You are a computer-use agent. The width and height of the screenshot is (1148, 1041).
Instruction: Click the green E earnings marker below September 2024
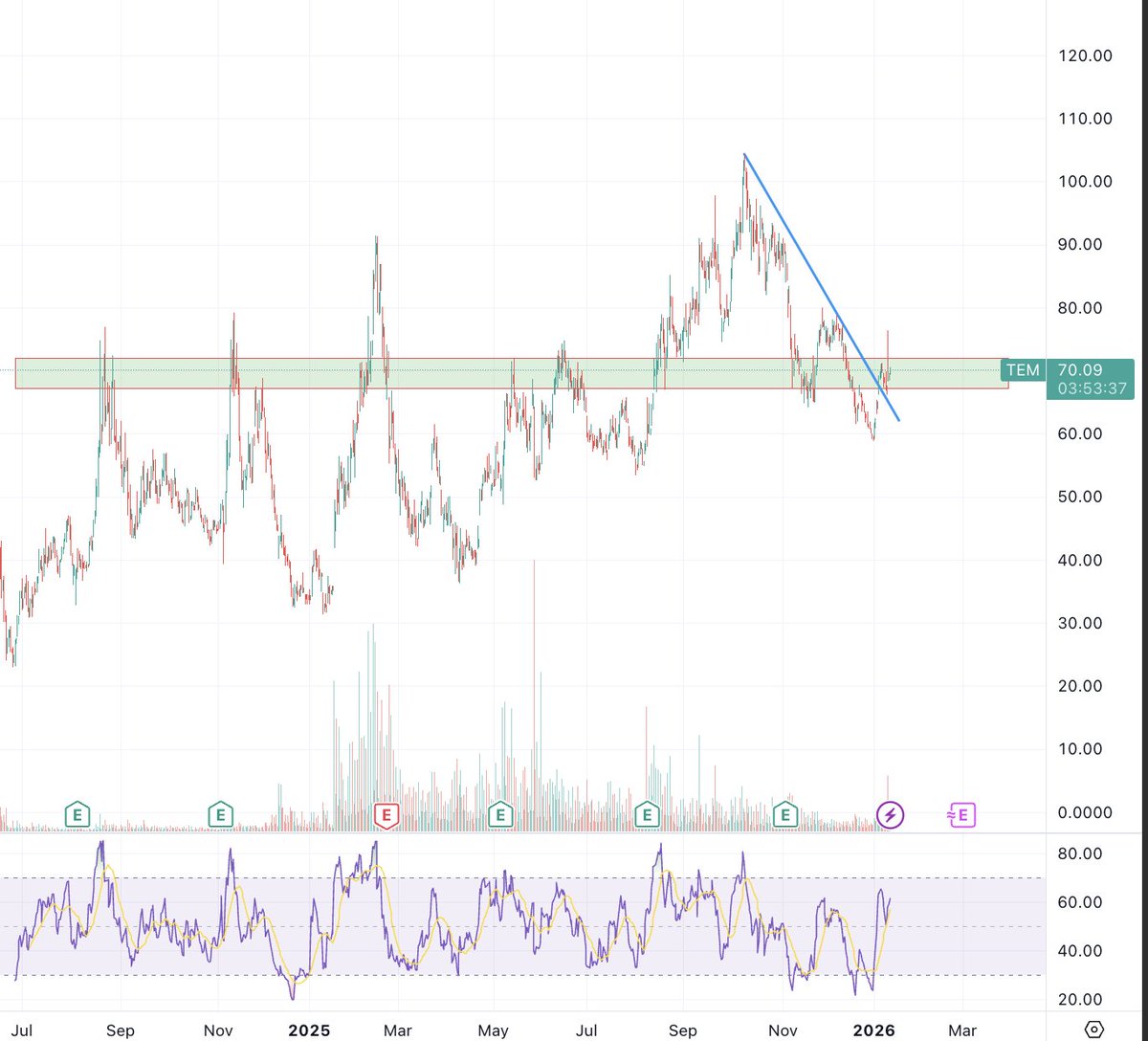click(x=77, y=815)
